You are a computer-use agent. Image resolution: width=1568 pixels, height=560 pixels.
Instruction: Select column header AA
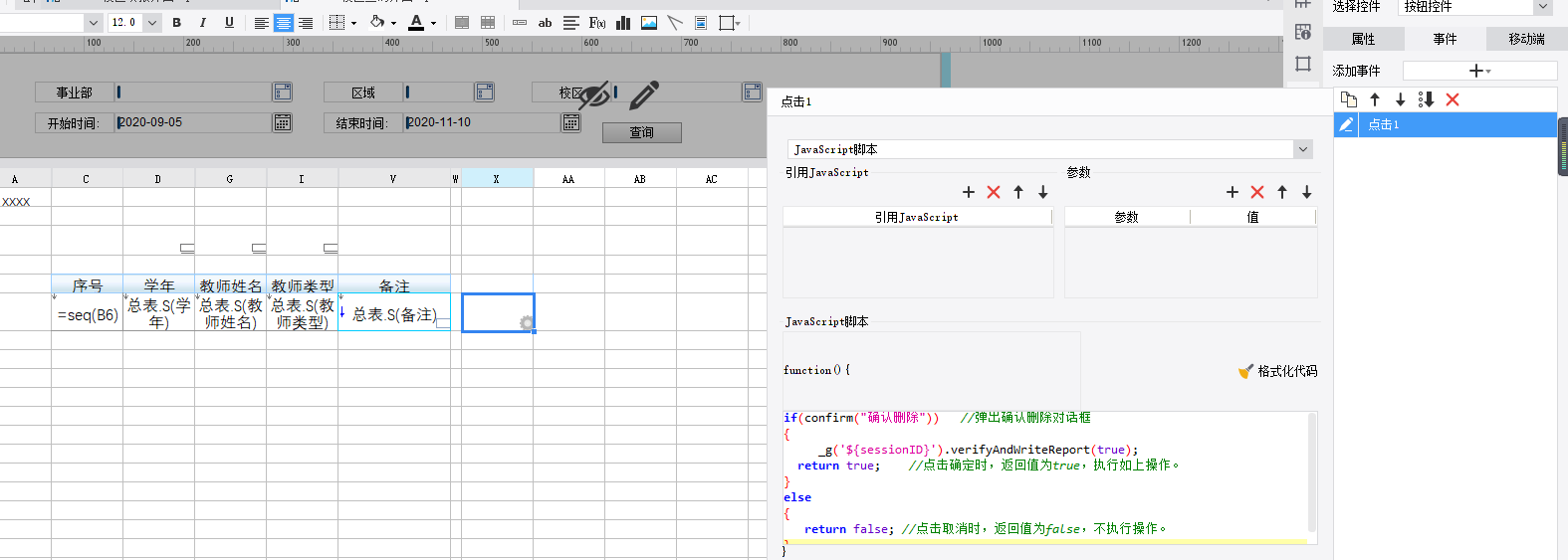pyautogui.click(x=568, y=179)
